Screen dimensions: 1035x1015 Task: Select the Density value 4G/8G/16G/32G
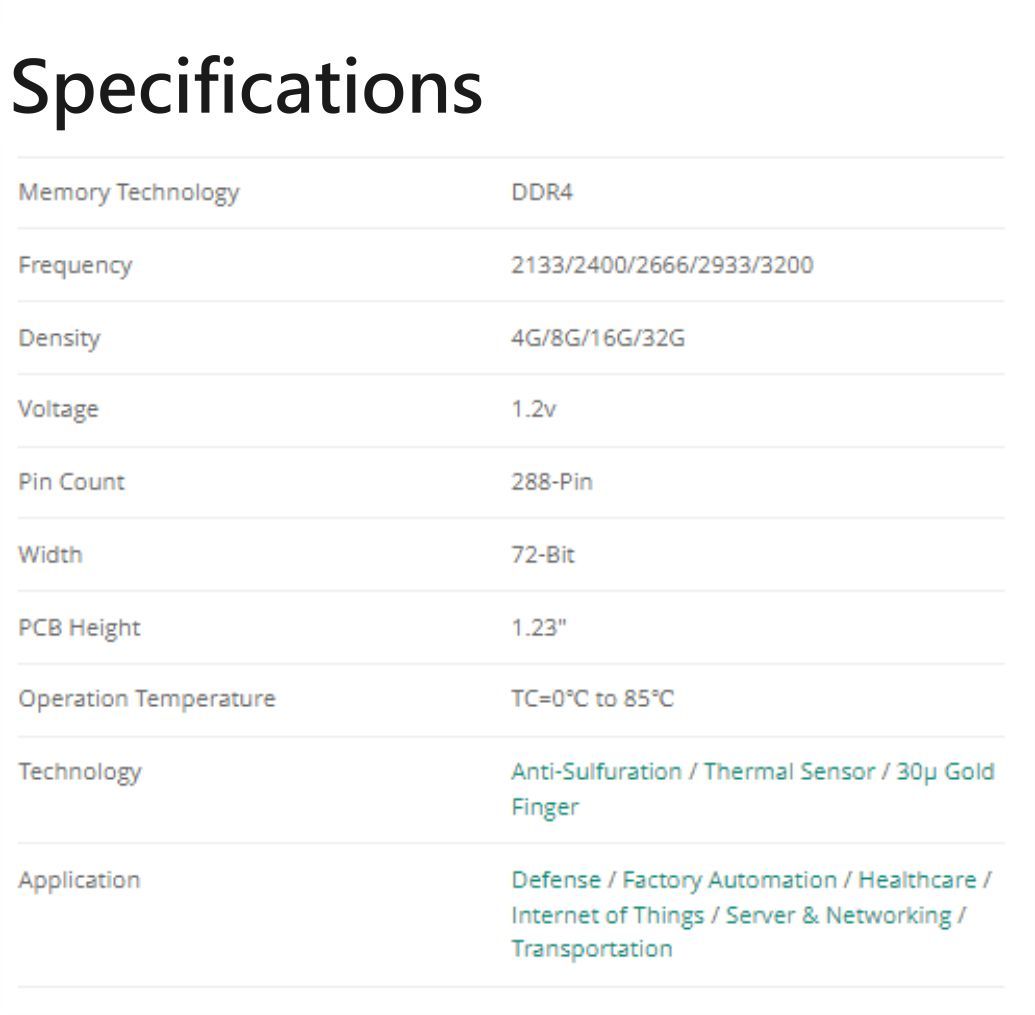click(598, 338)
